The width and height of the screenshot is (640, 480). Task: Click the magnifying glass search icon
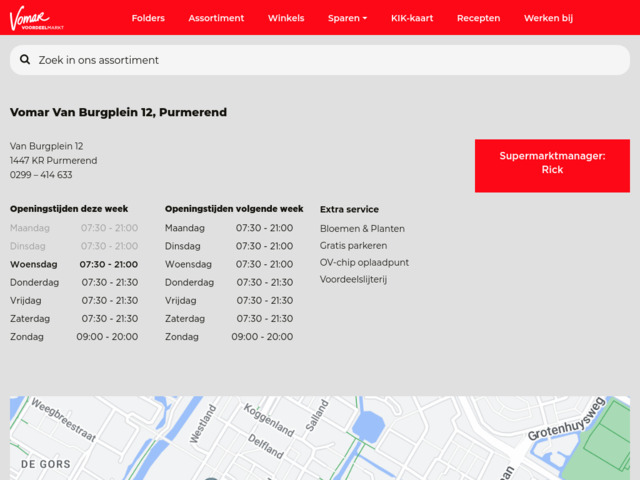tap(25, 60)
